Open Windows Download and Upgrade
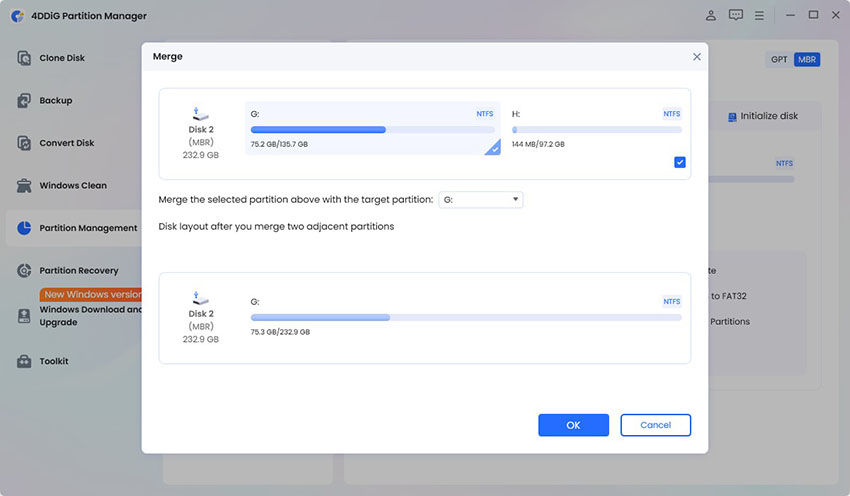Image resolution: width=850 pixels, height=496 pixels. click(90, 315)
